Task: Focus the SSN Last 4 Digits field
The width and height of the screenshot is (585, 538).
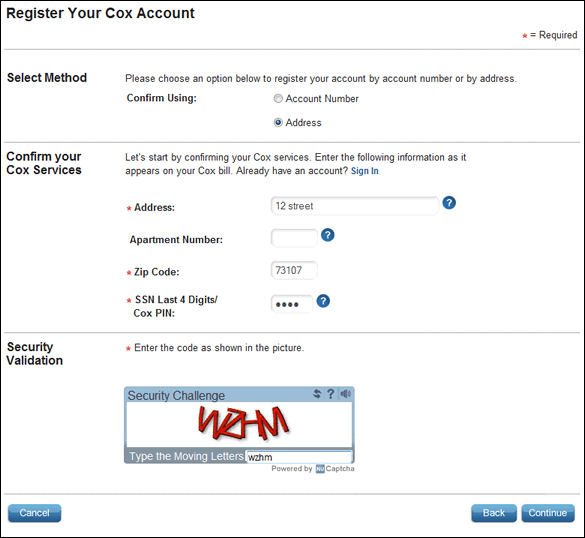Action: [x=291, y=304]
